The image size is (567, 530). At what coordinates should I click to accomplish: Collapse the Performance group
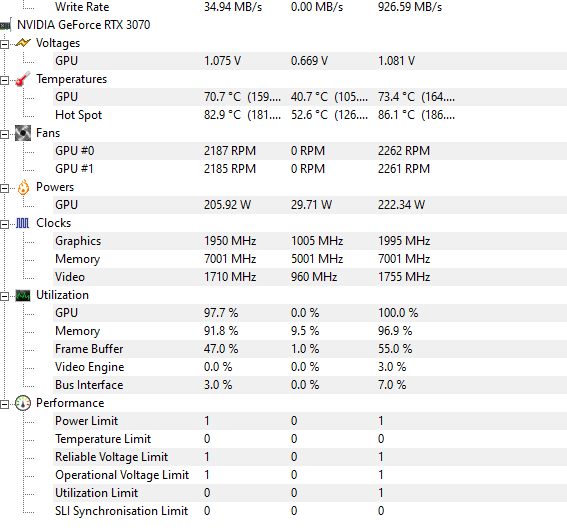pyautogui.click(x=4, y=405)
